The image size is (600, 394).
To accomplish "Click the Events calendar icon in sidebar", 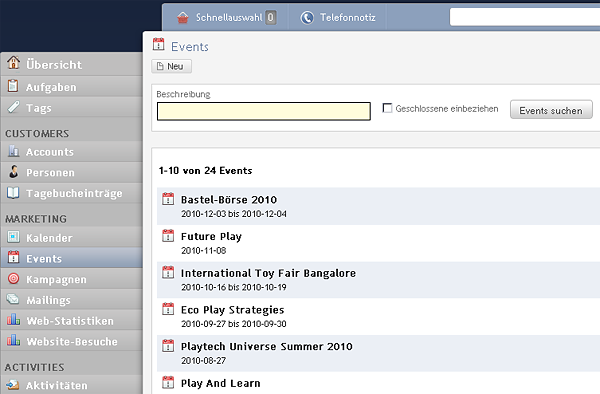I will 13,257.
